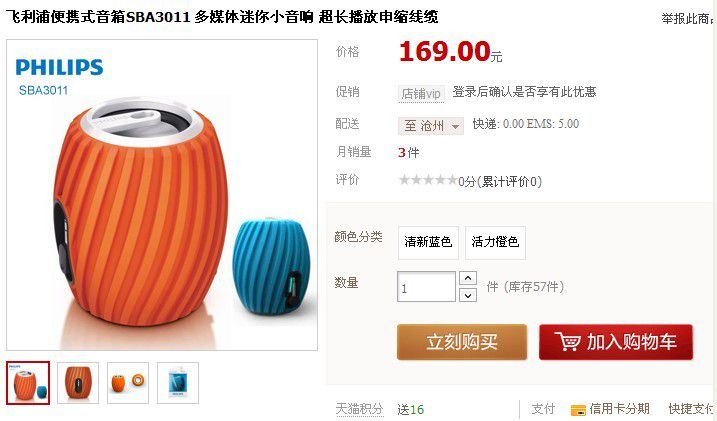The width and height of the screenshot is (717, 421).
Task: Increase quantity with the up arrow
Action: click(x=468, y=278)
